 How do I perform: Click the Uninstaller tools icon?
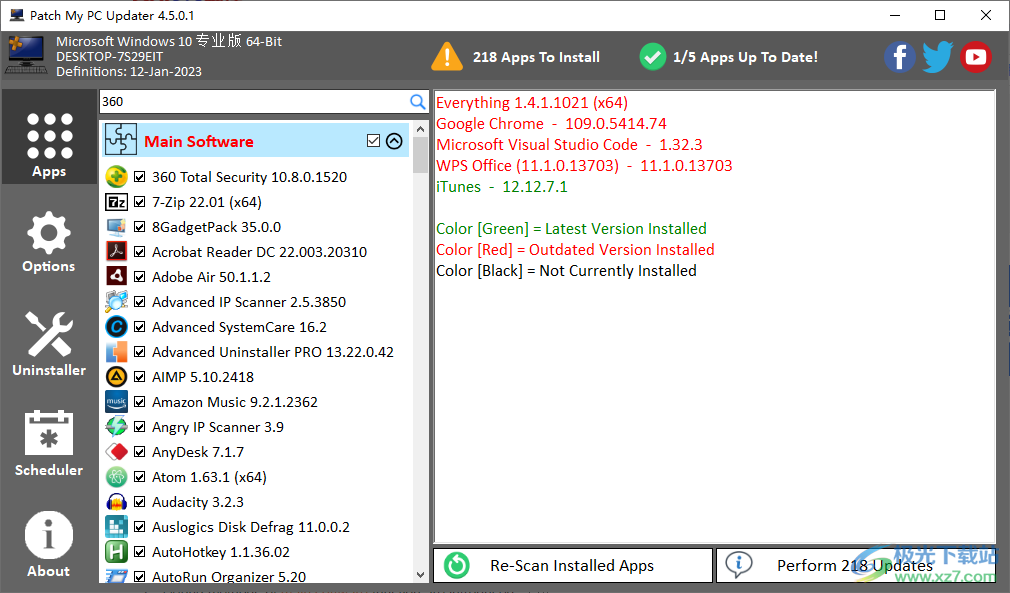coord(48,334)
